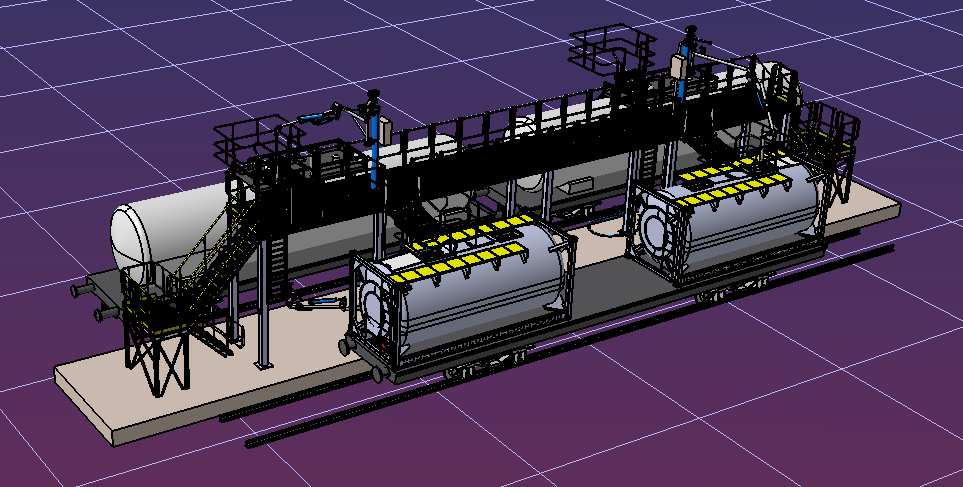Screen dimensions: 963x487
Task: Select the elevated cage platform at top
Action: pos(611,49)
